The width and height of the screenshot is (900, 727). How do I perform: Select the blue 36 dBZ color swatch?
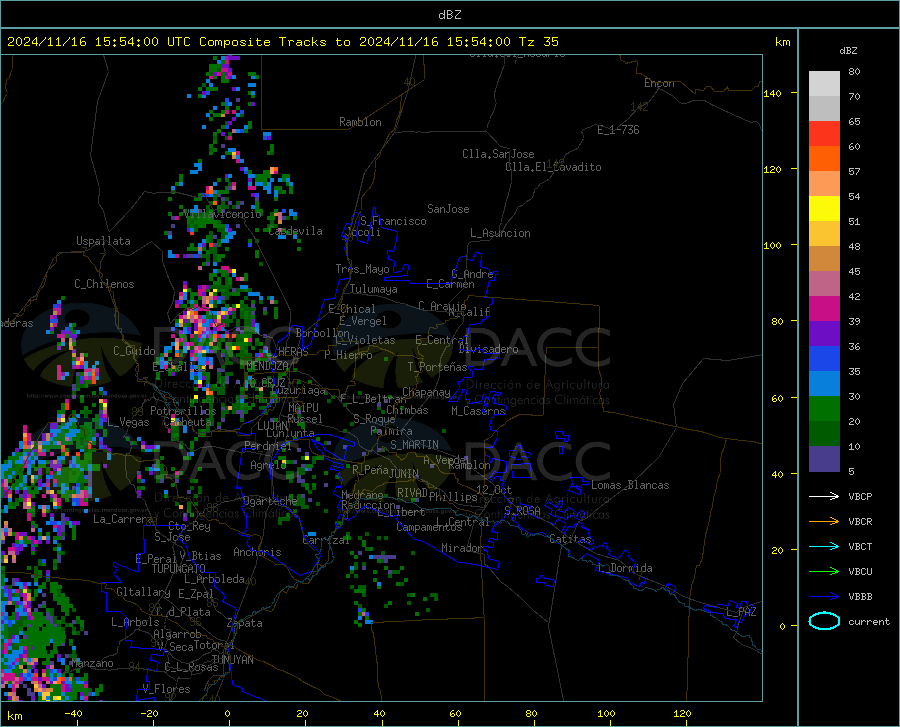pos(824,359)
